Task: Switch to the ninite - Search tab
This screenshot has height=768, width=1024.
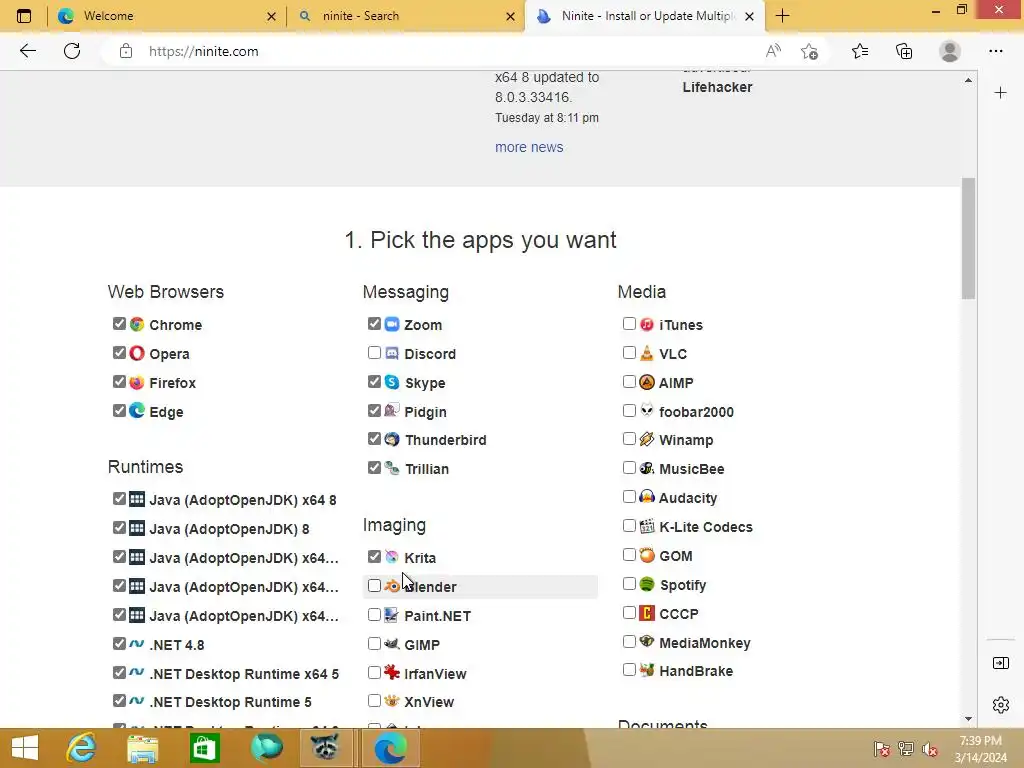Action: coord(405,16)
